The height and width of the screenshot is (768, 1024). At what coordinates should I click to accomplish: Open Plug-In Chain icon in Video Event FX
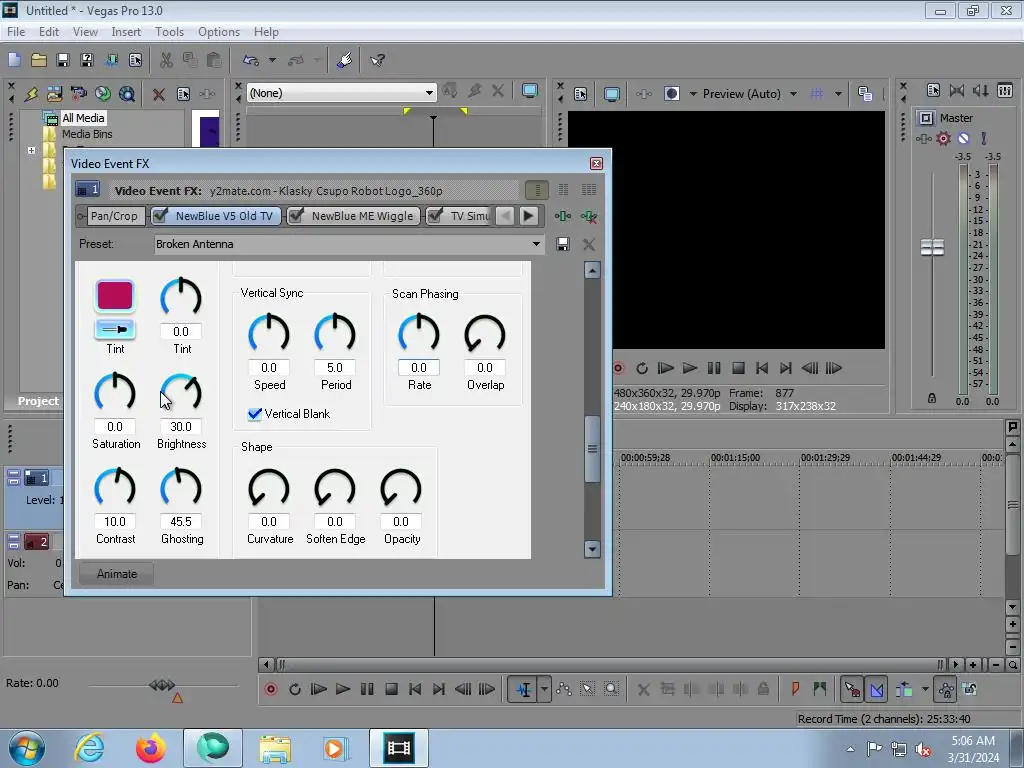coord(563,216)
